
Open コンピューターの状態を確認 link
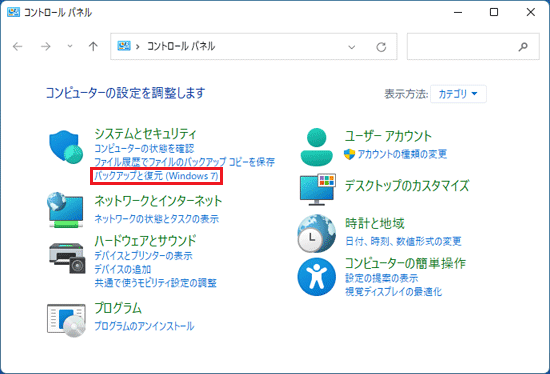point(144,148)
